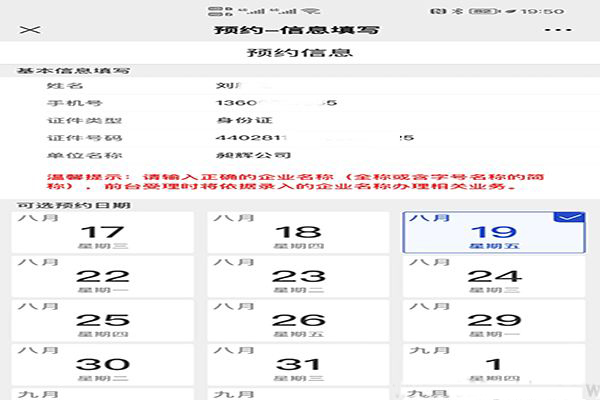Choose August 30 Tuesday date card
The width and height of the screenshot is (600, 400).
pyautogui.click(x=103, y=365)
